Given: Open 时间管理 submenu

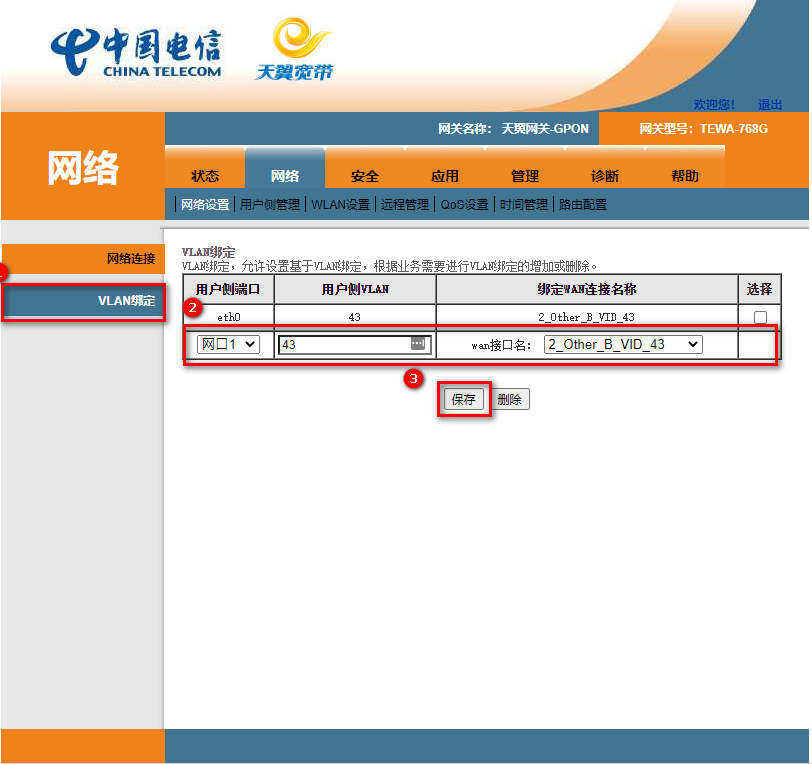Looking at the screenshot, I should (524, 205).
